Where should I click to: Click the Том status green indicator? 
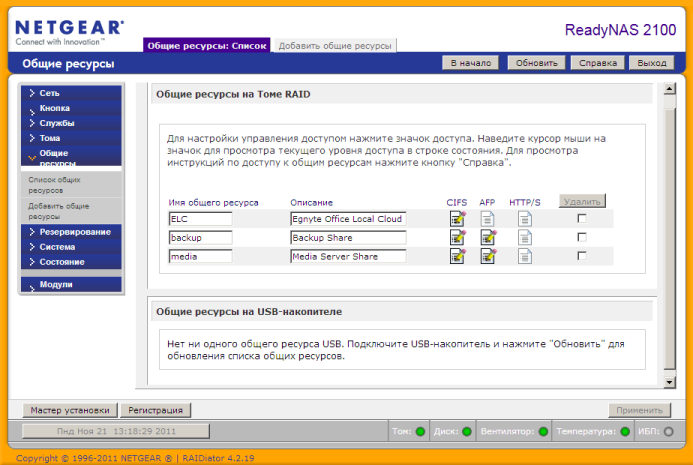(x=420, y=431)
